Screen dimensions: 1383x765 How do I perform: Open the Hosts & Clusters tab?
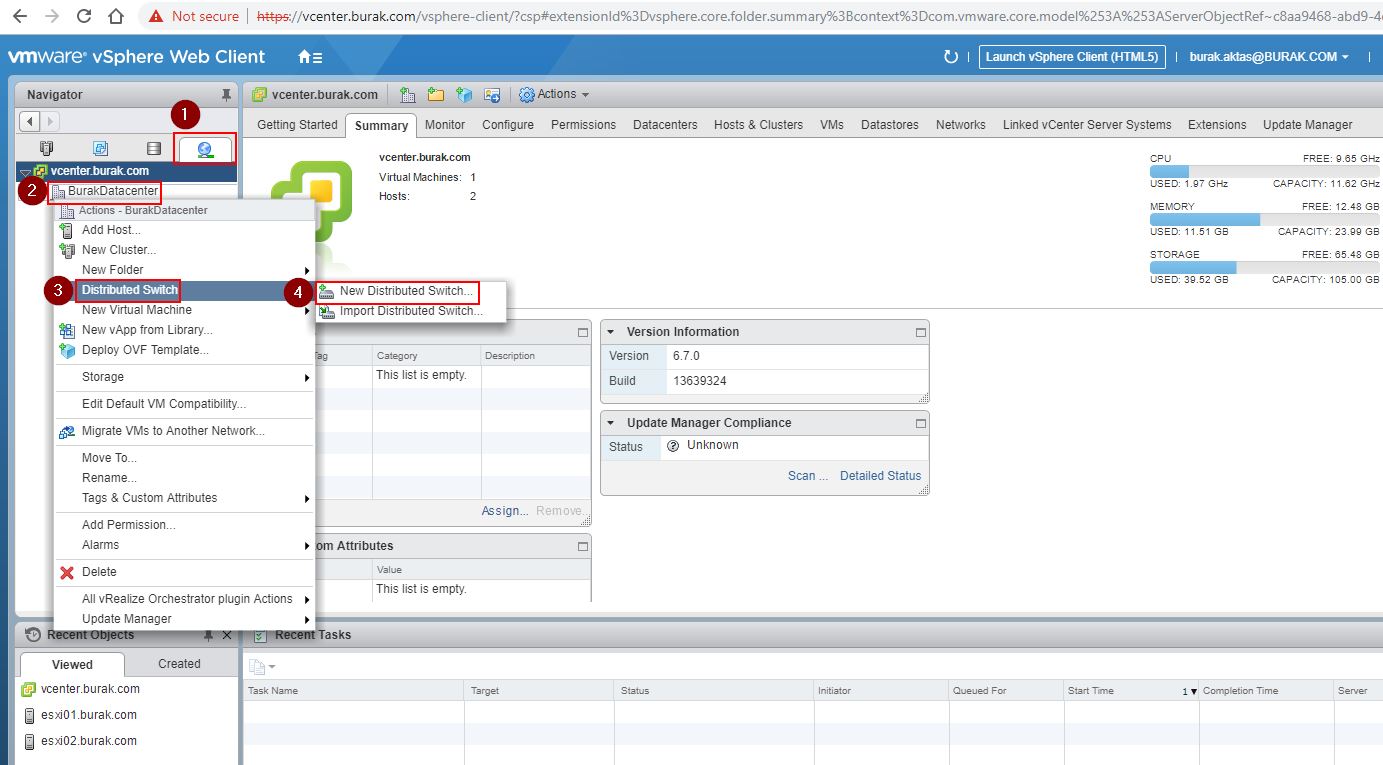(x=758, y=125)
